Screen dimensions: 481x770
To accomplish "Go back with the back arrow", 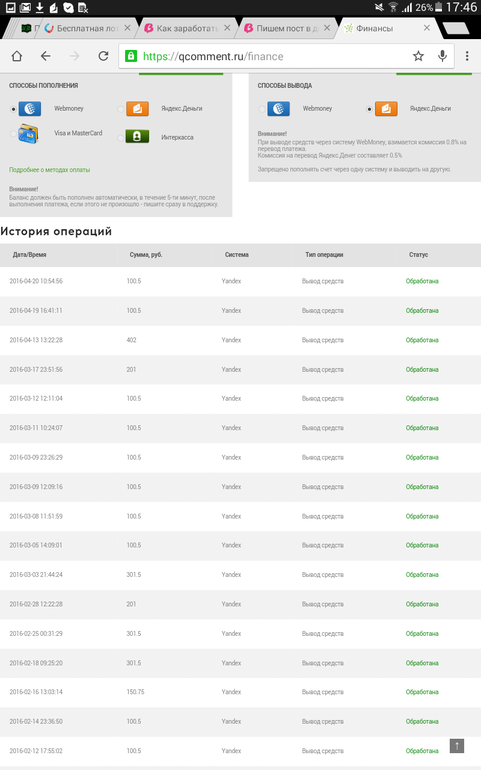I will [x=46, y=56].
